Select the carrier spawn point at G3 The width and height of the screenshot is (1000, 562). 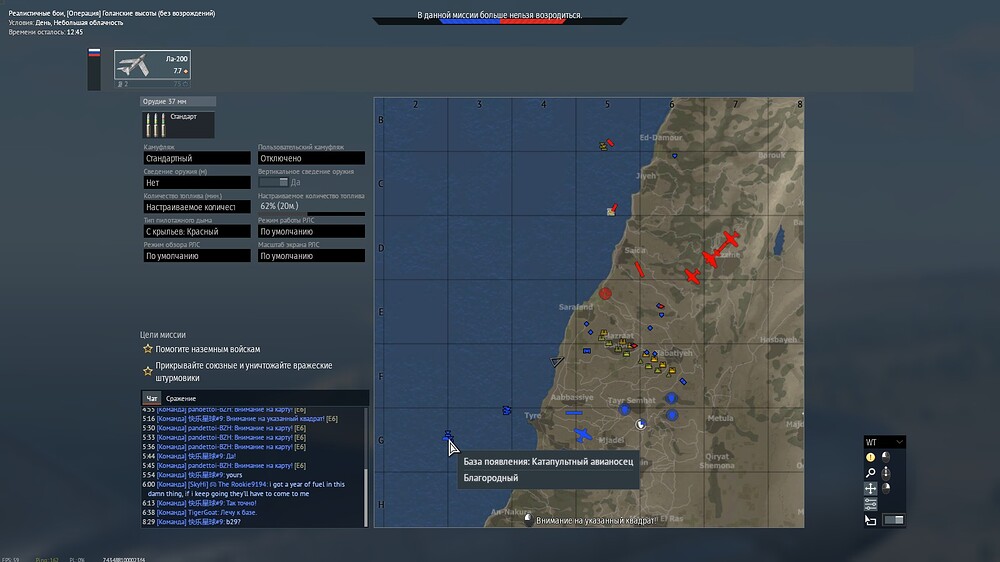(x=448, y=436)
